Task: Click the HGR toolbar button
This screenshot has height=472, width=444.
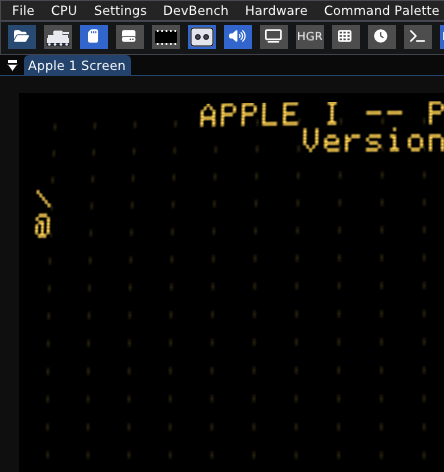Action: (310, 37)
